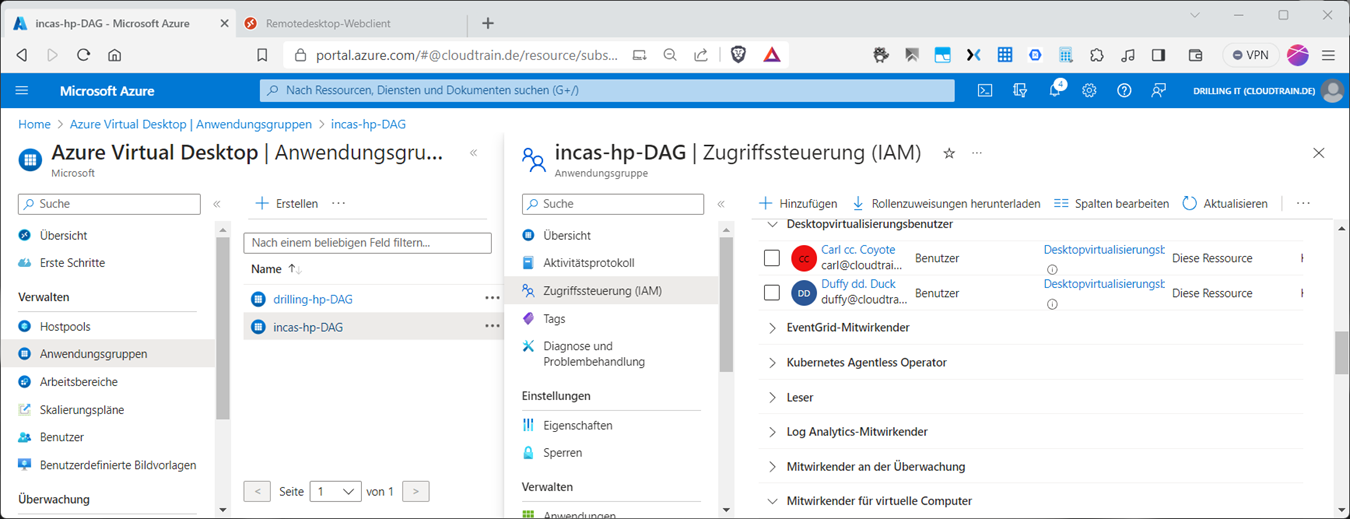Favorite incas-hp-DAG with star icon
The height and width of the screenshot is (519, 1350).
[949, 153]
